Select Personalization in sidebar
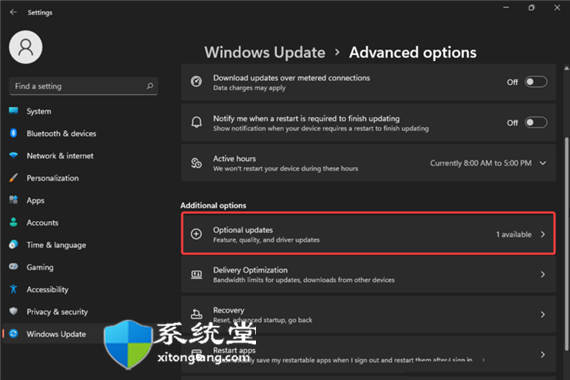The height and width of the screenshot is (380, 570). click(52, 178)
